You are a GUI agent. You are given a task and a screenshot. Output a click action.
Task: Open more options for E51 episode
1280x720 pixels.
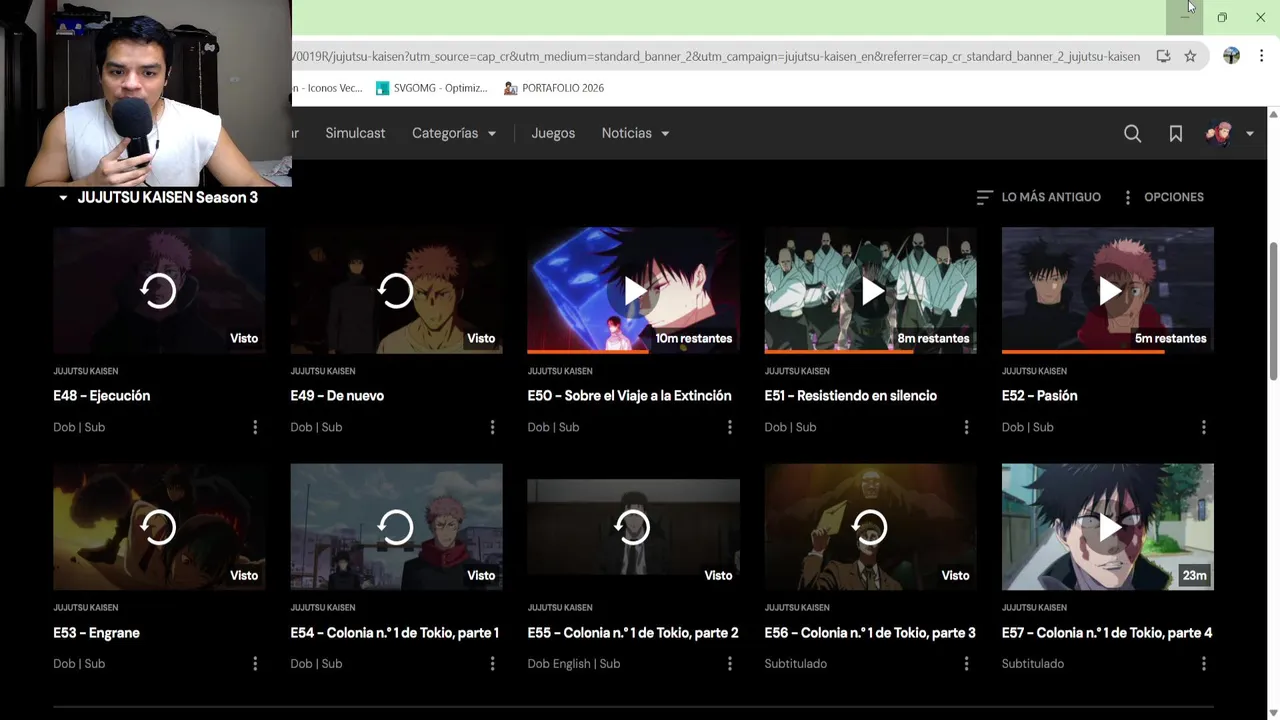click(x=966, y=427)
